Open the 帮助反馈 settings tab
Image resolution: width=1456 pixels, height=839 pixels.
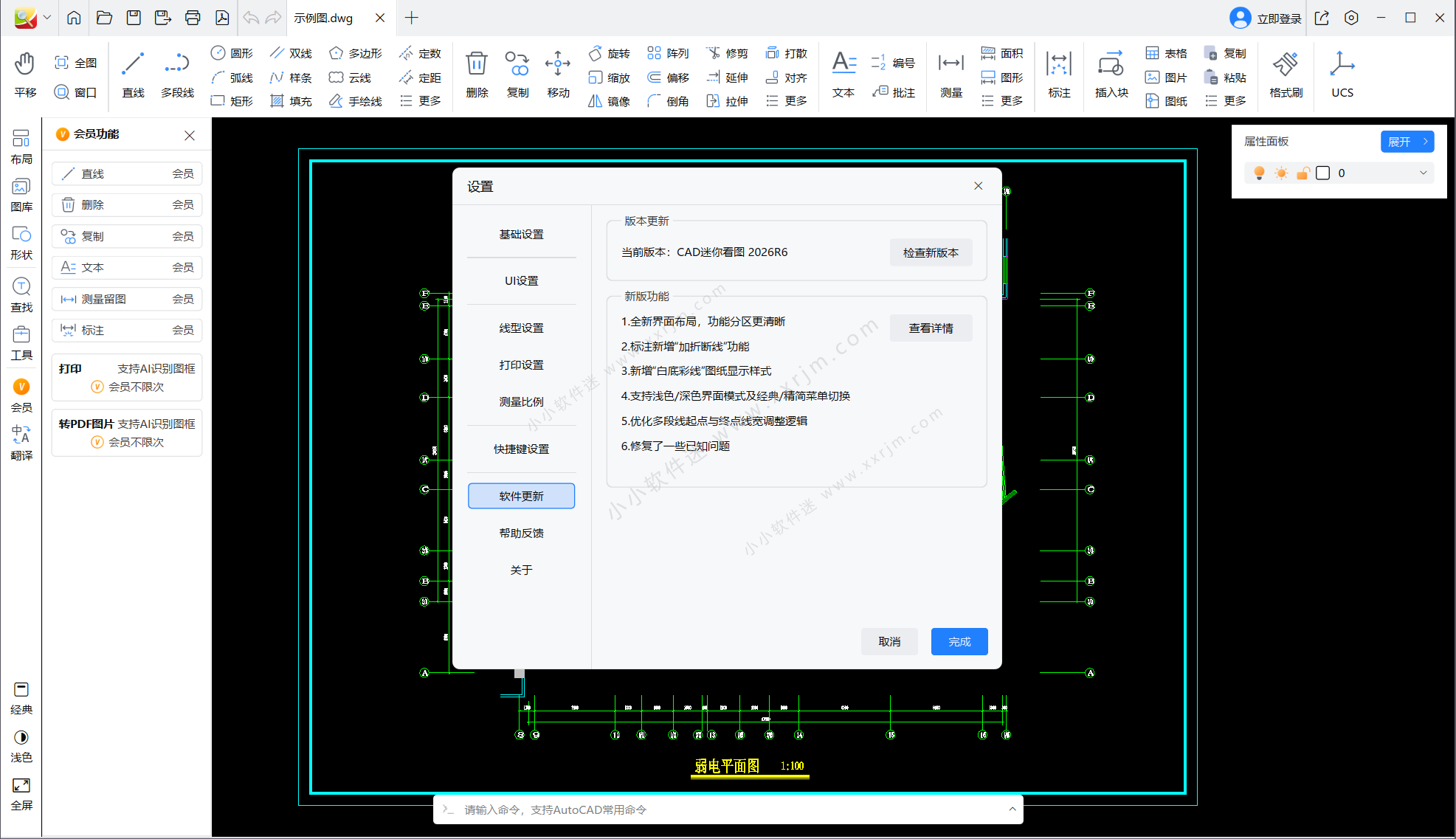[521, 533]
